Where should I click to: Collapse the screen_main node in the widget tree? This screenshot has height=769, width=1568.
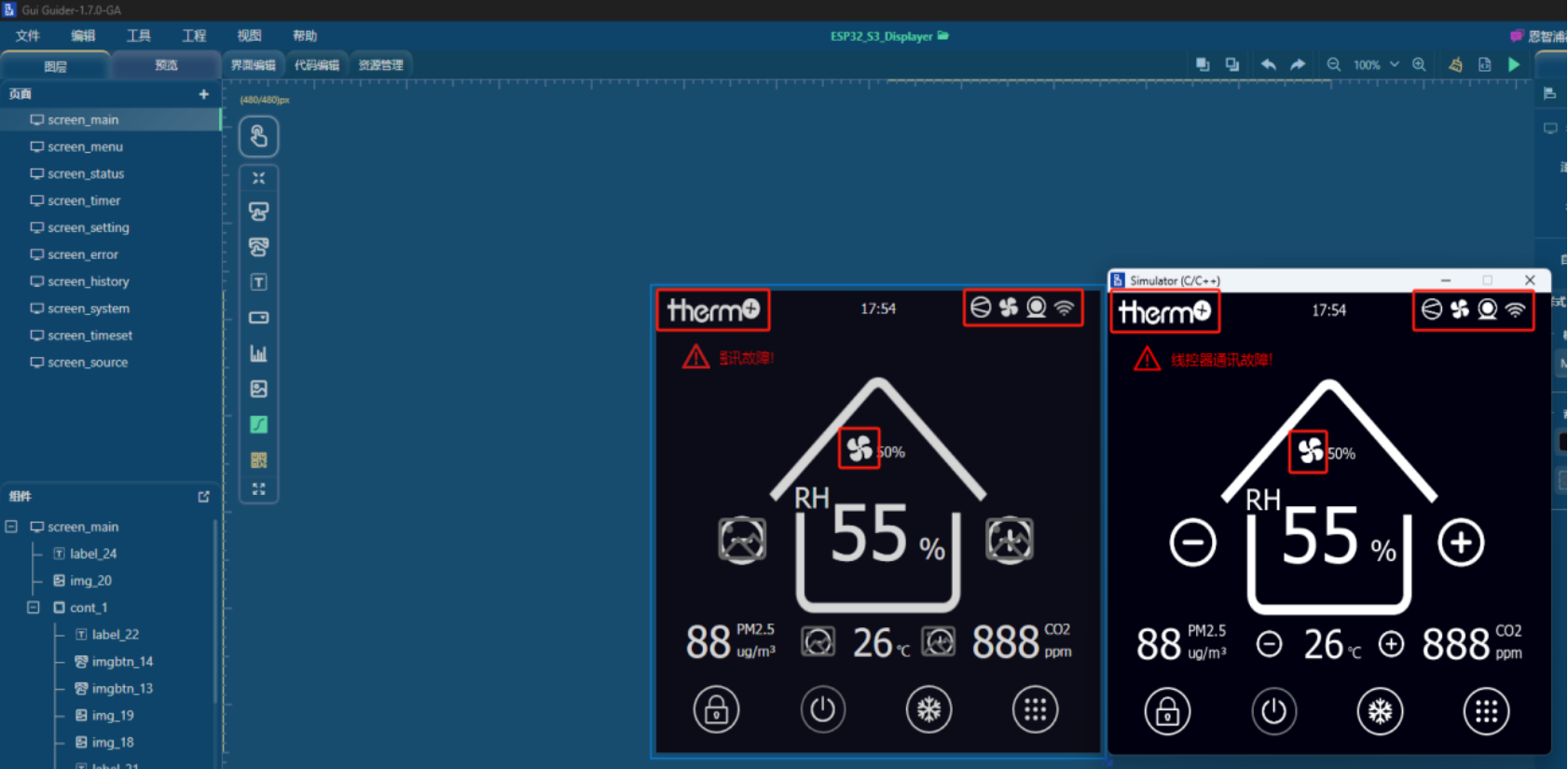point(11,527)
